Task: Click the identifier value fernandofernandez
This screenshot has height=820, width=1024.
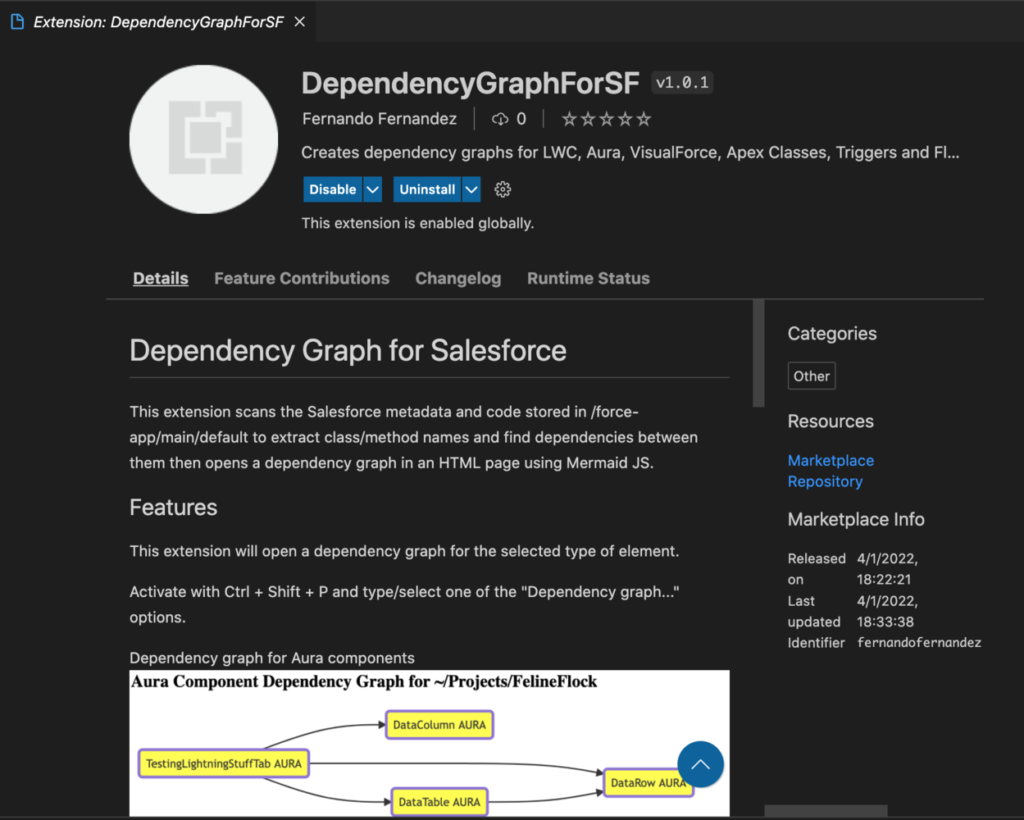Action: tap(919, 642)
